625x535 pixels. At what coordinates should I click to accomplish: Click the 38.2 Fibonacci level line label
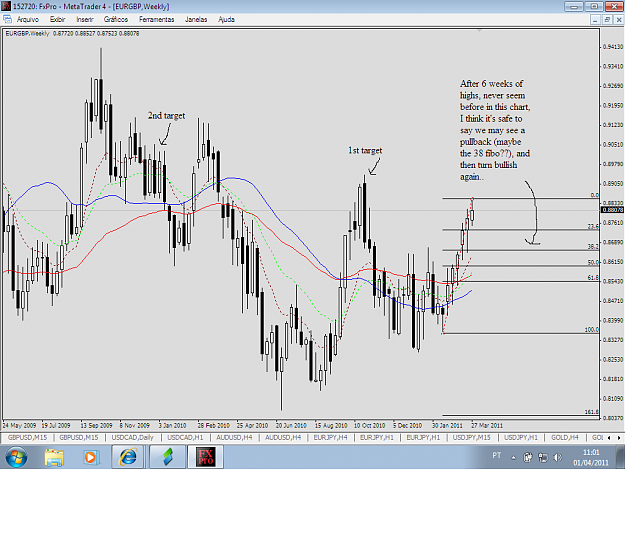(x=593, y=247)
